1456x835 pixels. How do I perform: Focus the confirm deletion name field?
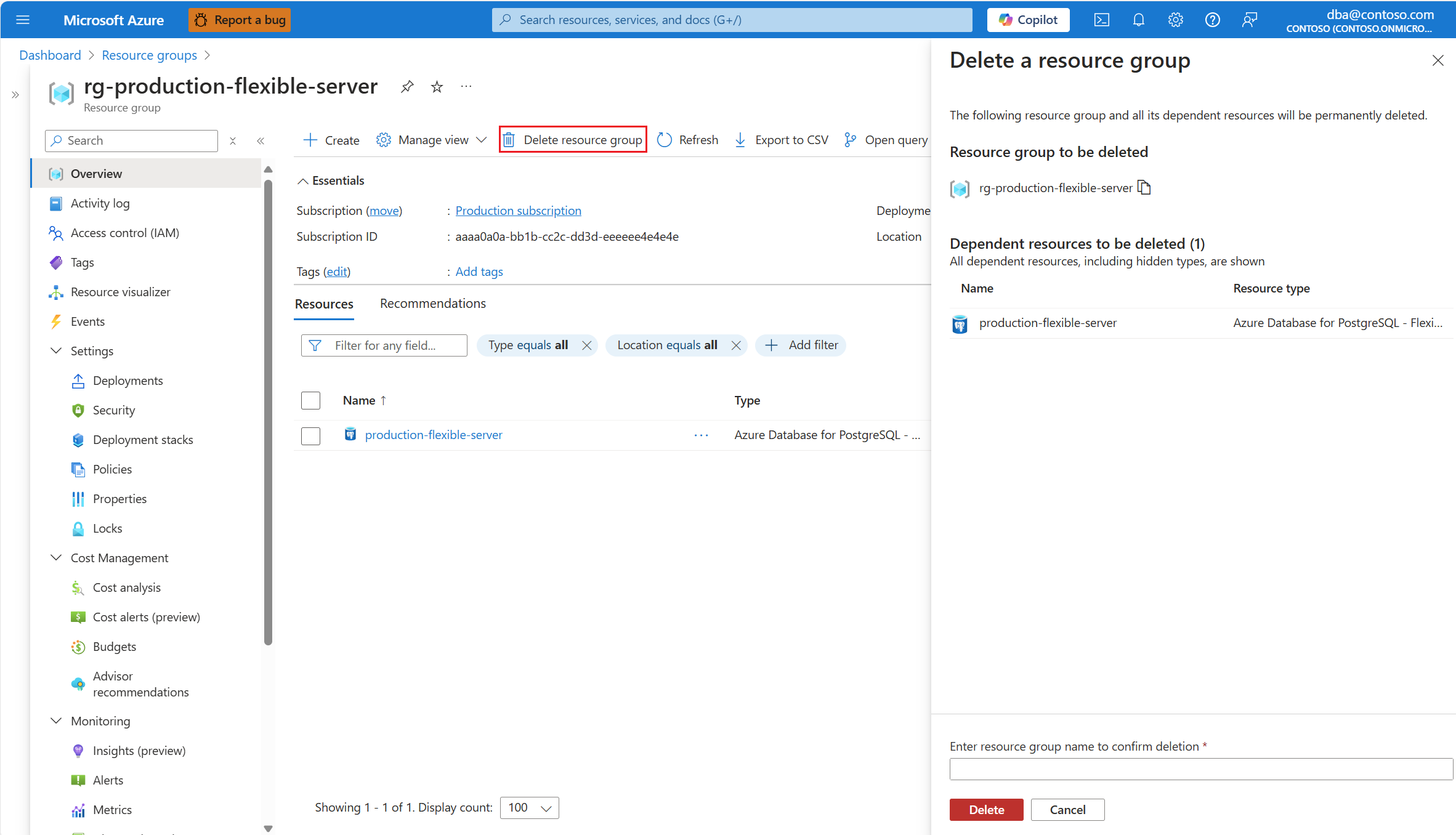pos(1201,769)
